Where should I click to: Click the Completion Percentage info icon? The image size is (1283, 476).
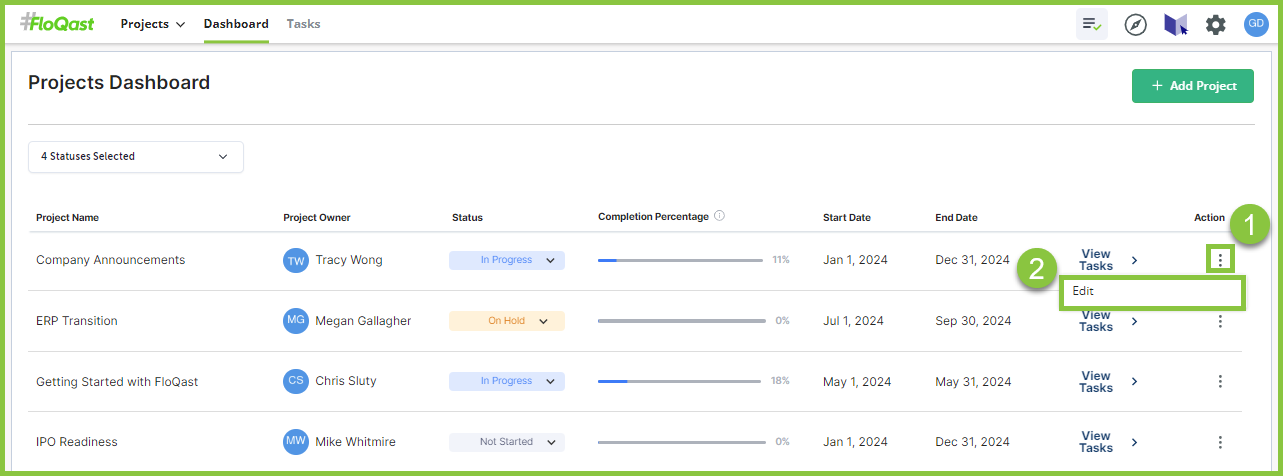(x=720, y=216)
